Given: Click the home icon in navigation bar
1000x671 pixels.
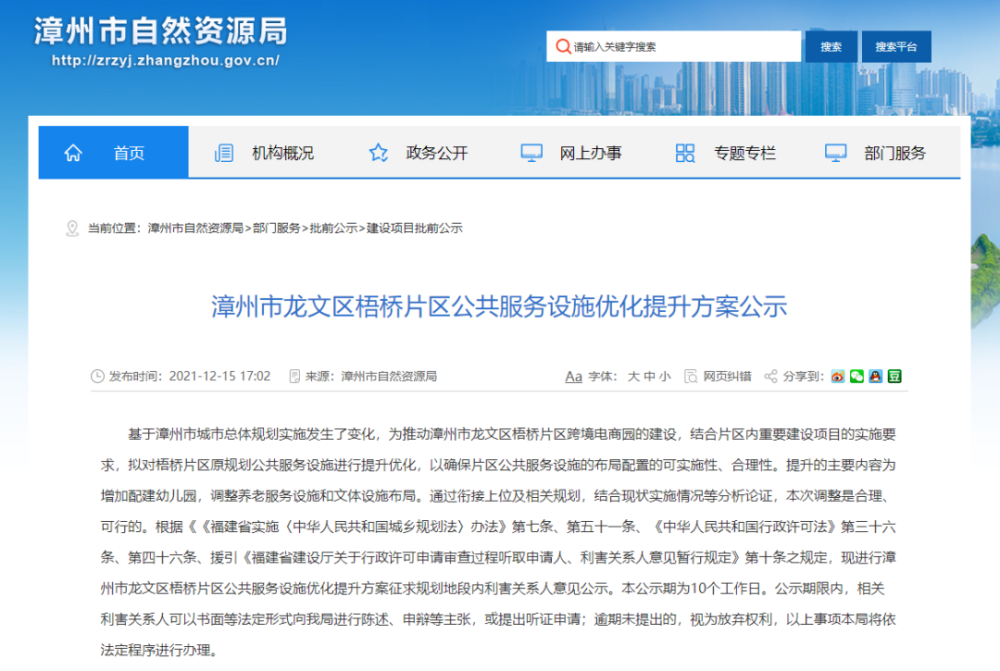Looking at the screenshot, I should [73, 152].
